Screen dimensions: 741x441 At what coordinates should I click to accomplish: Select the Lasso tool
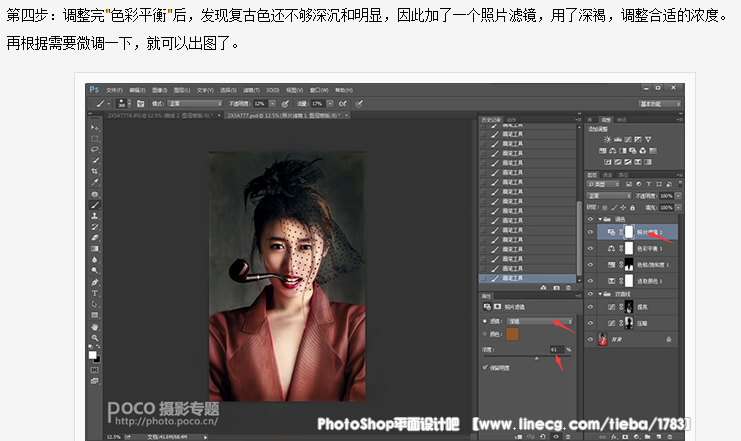click(95, 149)
